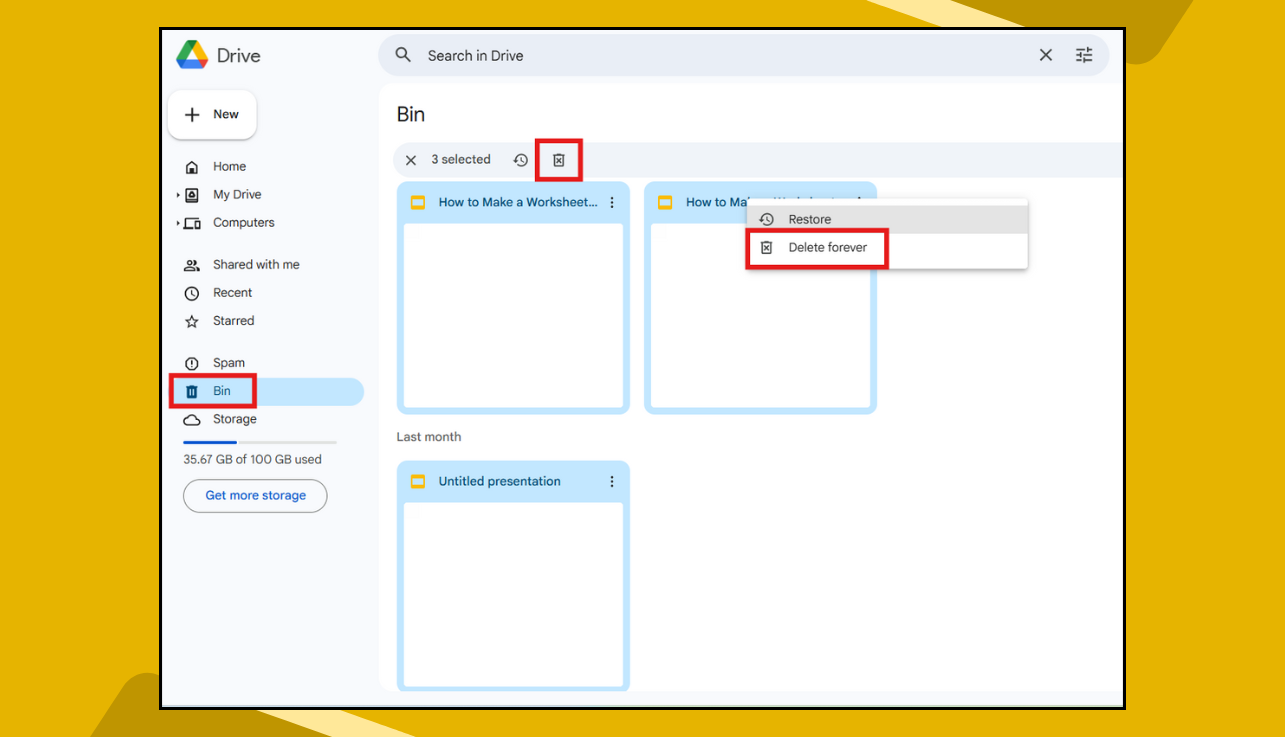Click the search magnifier icon in the search bar
The height and width of the screenshot is (737, 1285).
[403, 55]
